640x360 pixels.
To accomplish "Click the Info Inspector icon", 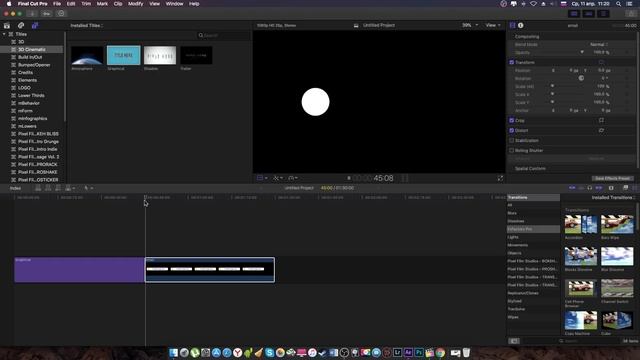I will point(521,25).
